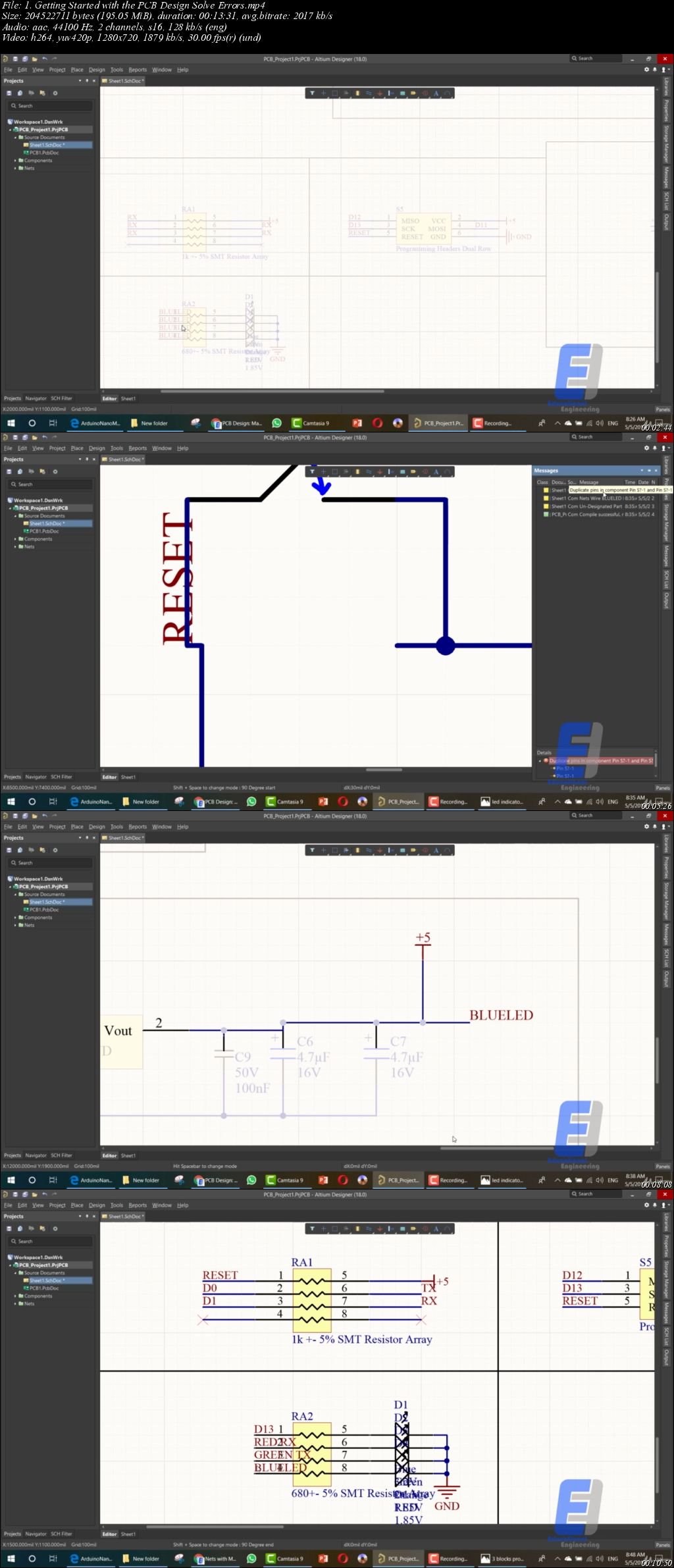The image size is (674, 1568).
Task: Toggle the Messages panel pin icon
Action: pyautogui.click(x=649, y=471)
